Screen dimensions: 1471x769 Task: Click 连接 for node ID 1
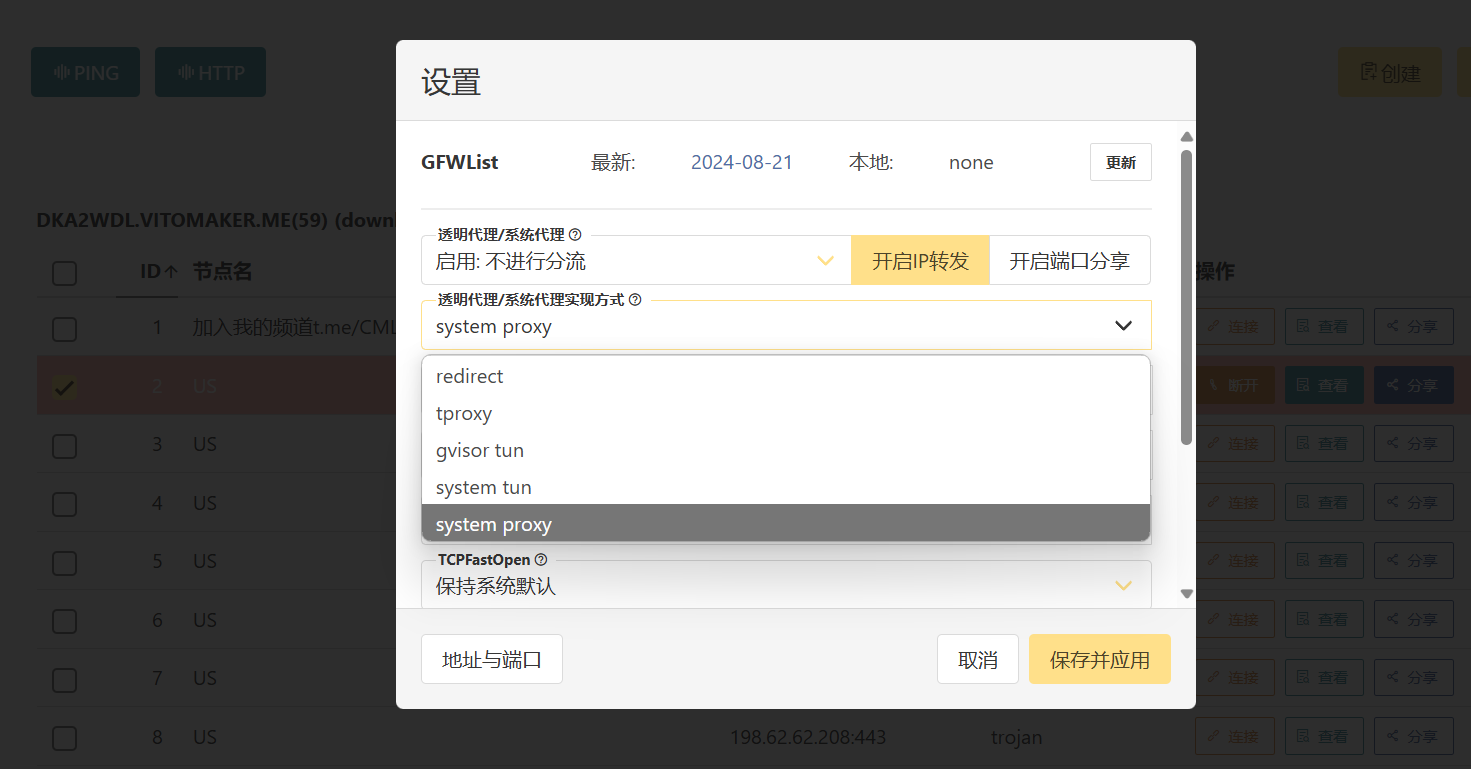tap(1234, 326)
